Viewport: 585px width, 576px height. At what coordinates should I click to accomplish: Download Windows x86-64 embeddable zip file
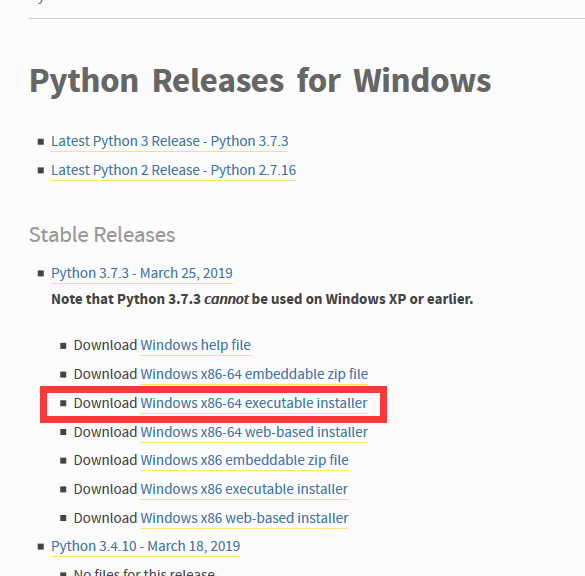pos(254,374)
